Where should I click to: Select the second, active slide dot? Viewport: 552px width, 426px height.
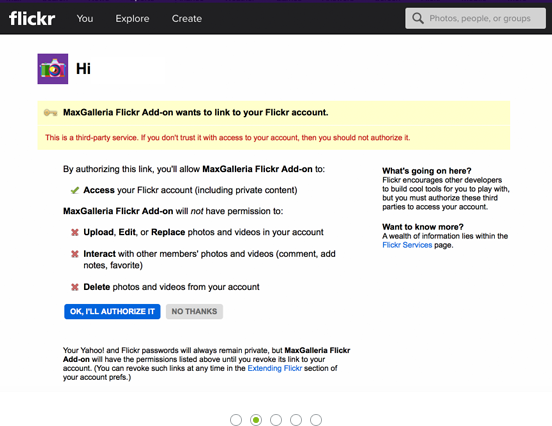click(256, 420)
